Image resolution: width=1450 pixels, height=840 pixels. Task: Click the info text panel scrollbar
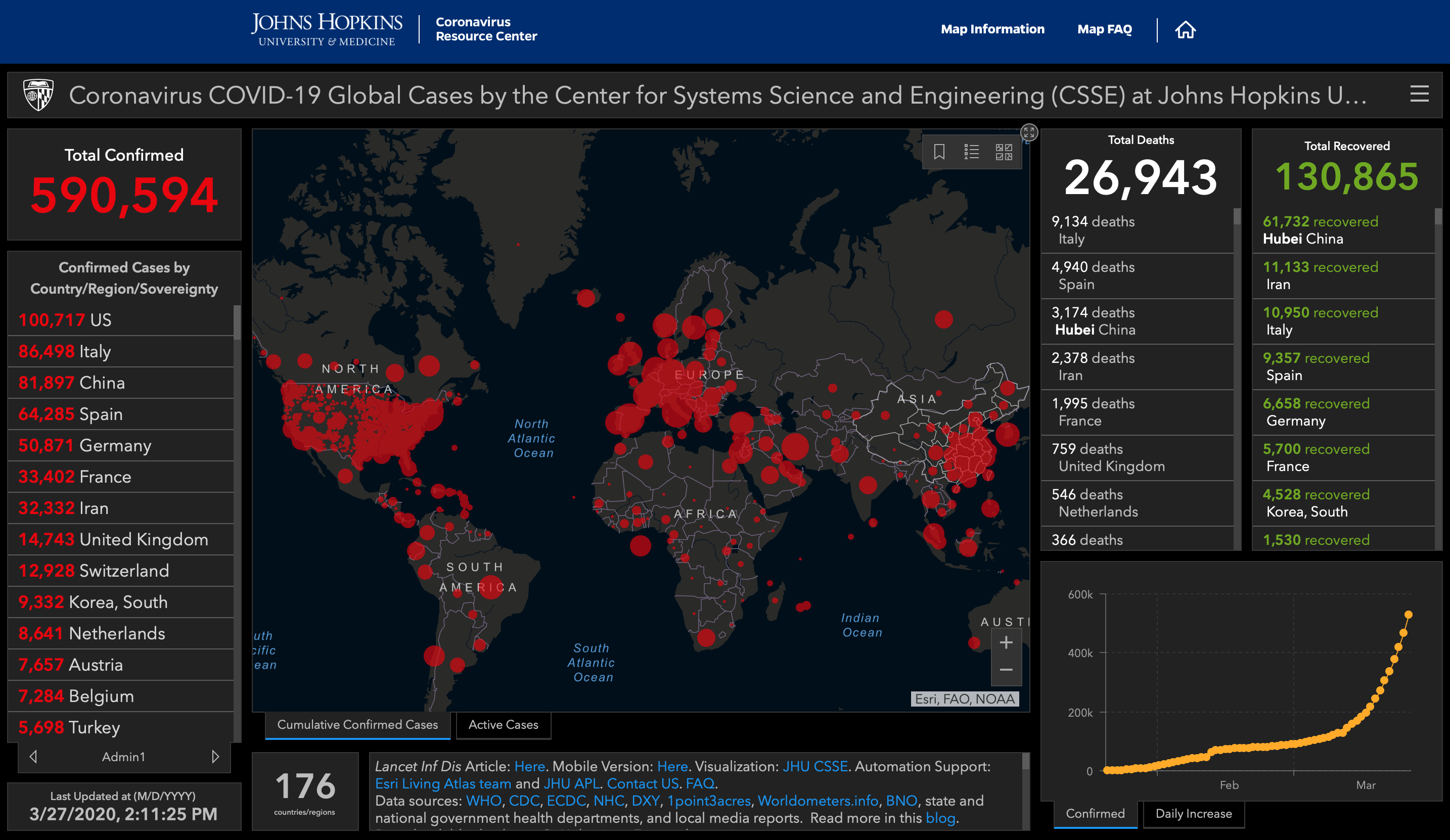[x=1025, y=762]
